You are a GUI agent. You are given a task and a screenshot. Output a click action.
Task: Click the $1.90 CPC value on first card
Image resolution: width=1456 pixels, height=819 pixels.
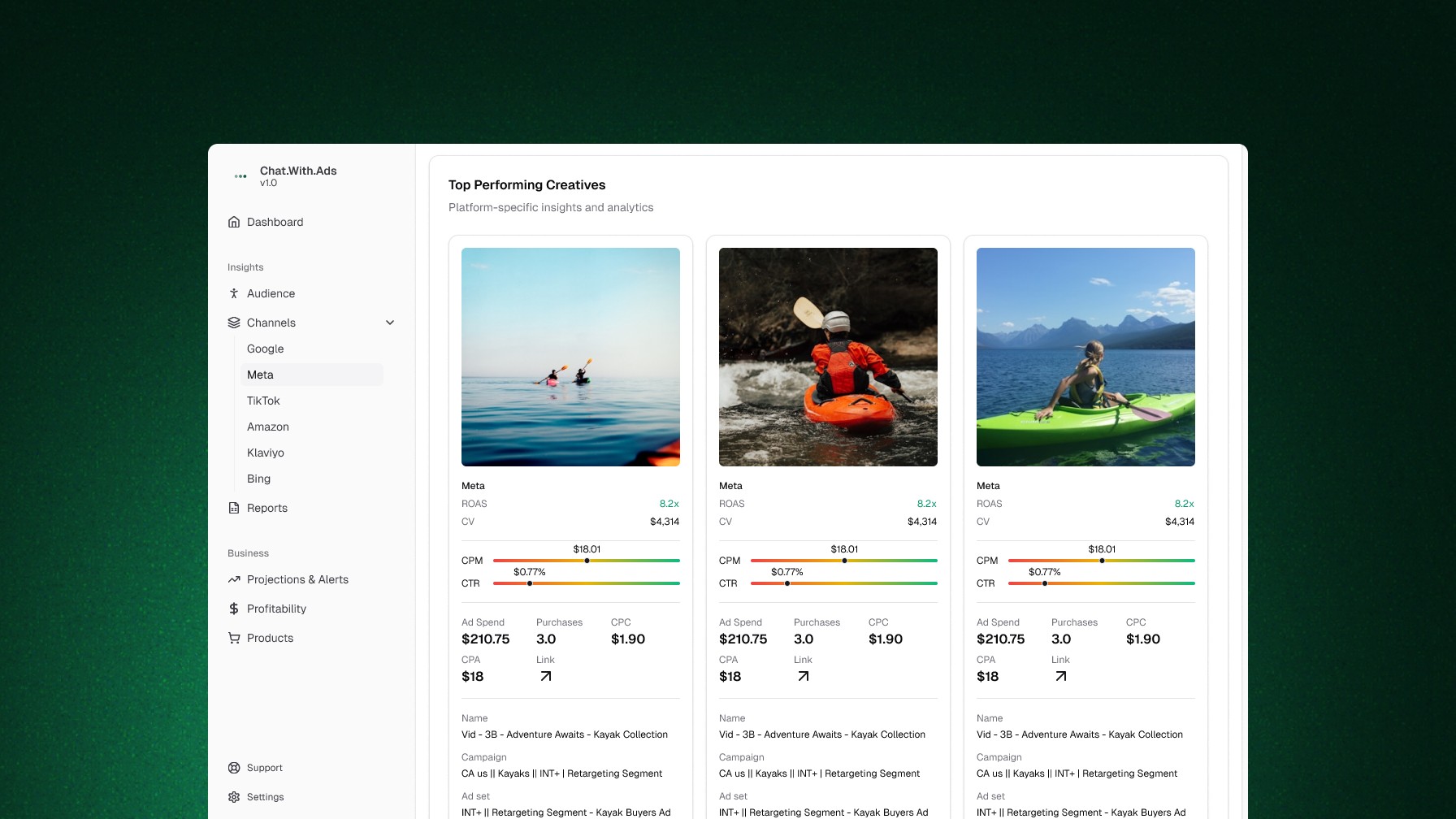pos(628,639)
